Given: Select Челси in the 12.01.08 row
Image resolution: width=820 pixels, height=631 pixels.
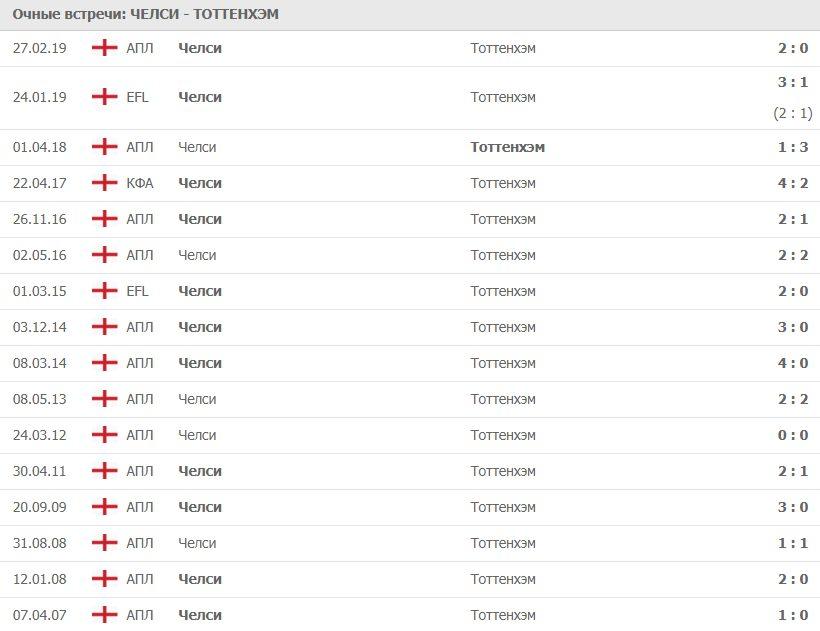Looking at the screenshot, I should [200, 579].
